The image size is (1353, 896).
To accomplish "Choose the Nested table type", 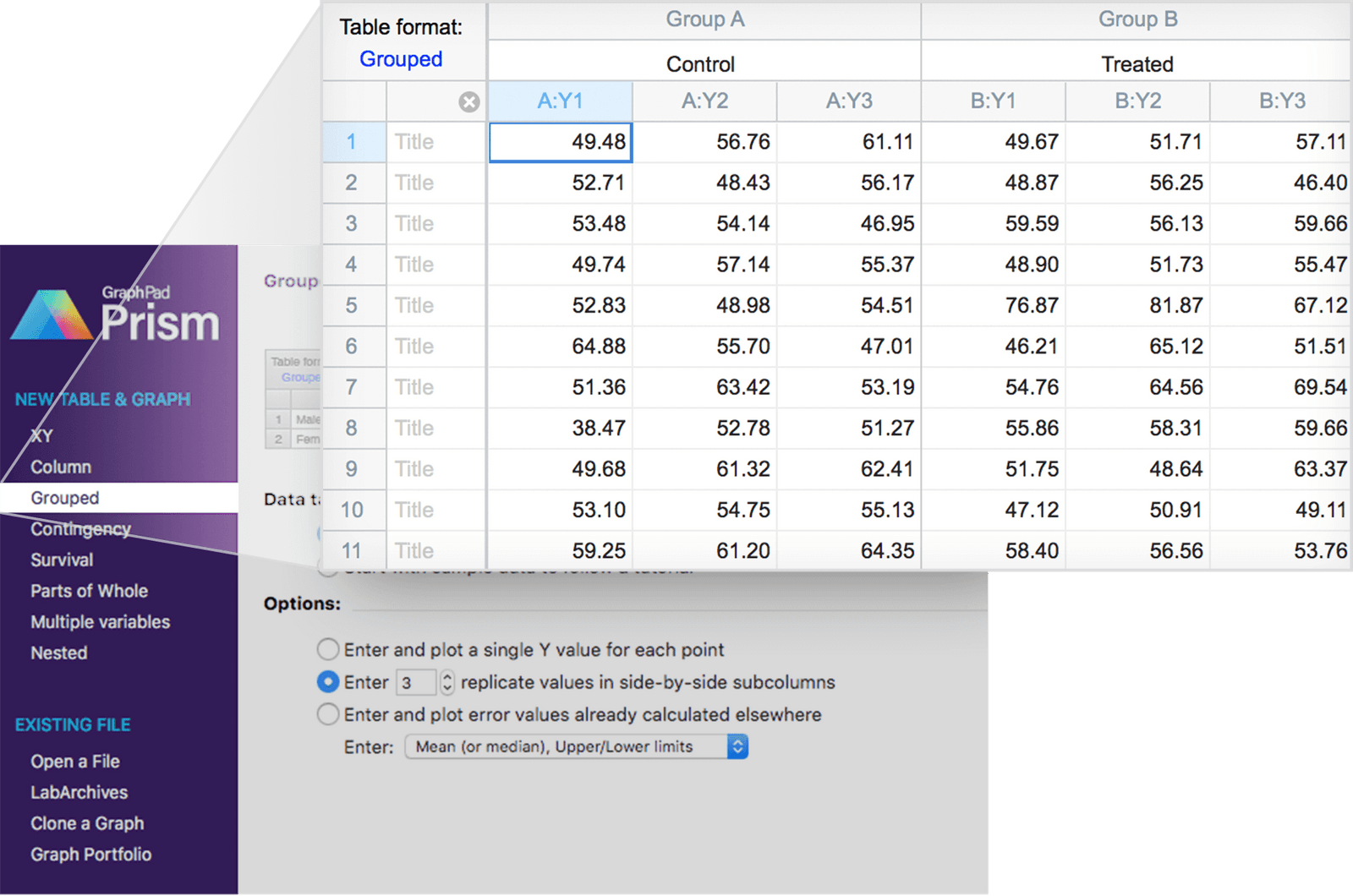I will click(x=58, y=653).
